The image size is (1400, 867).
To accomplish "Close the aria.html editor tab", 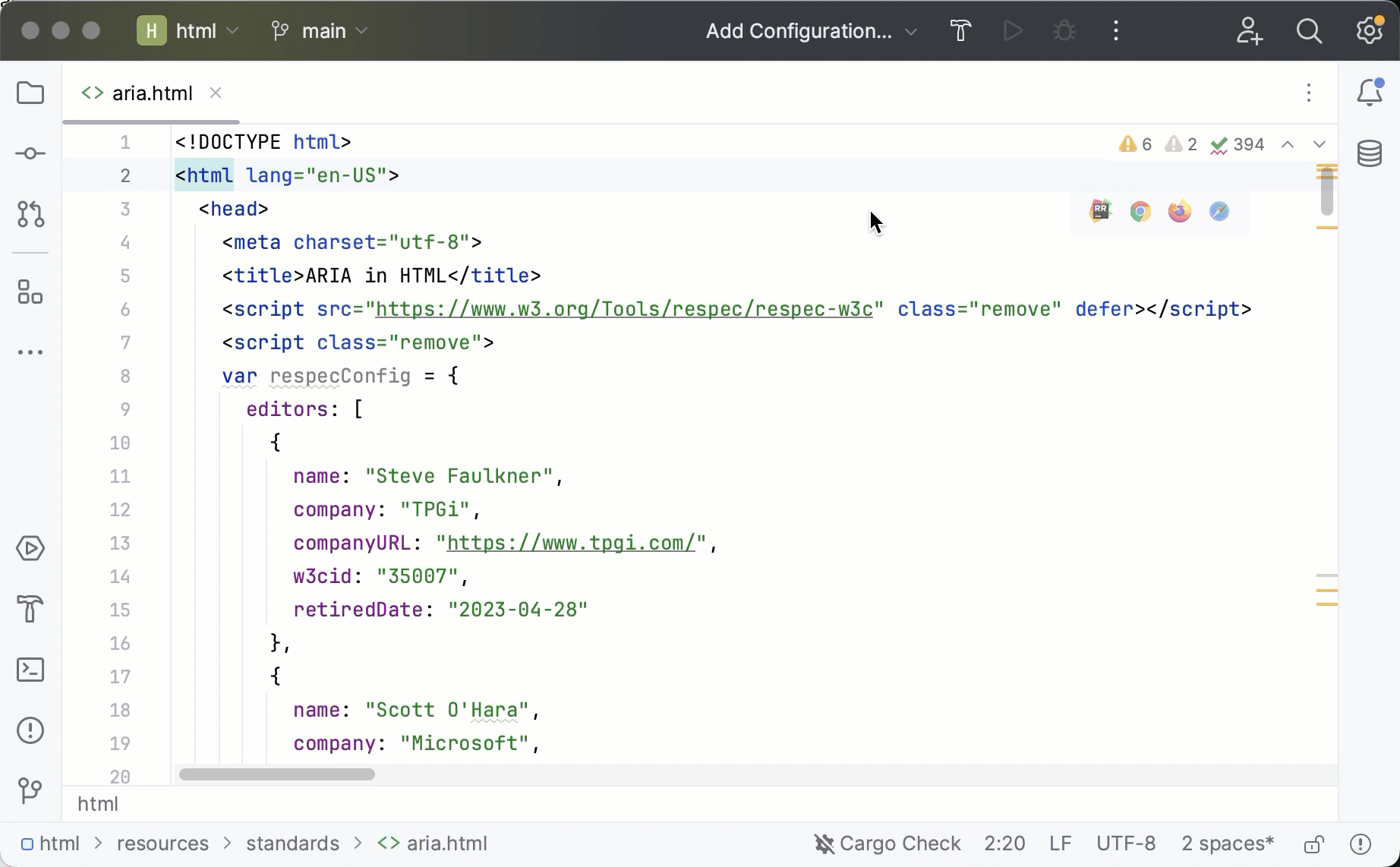I will 215,93.
